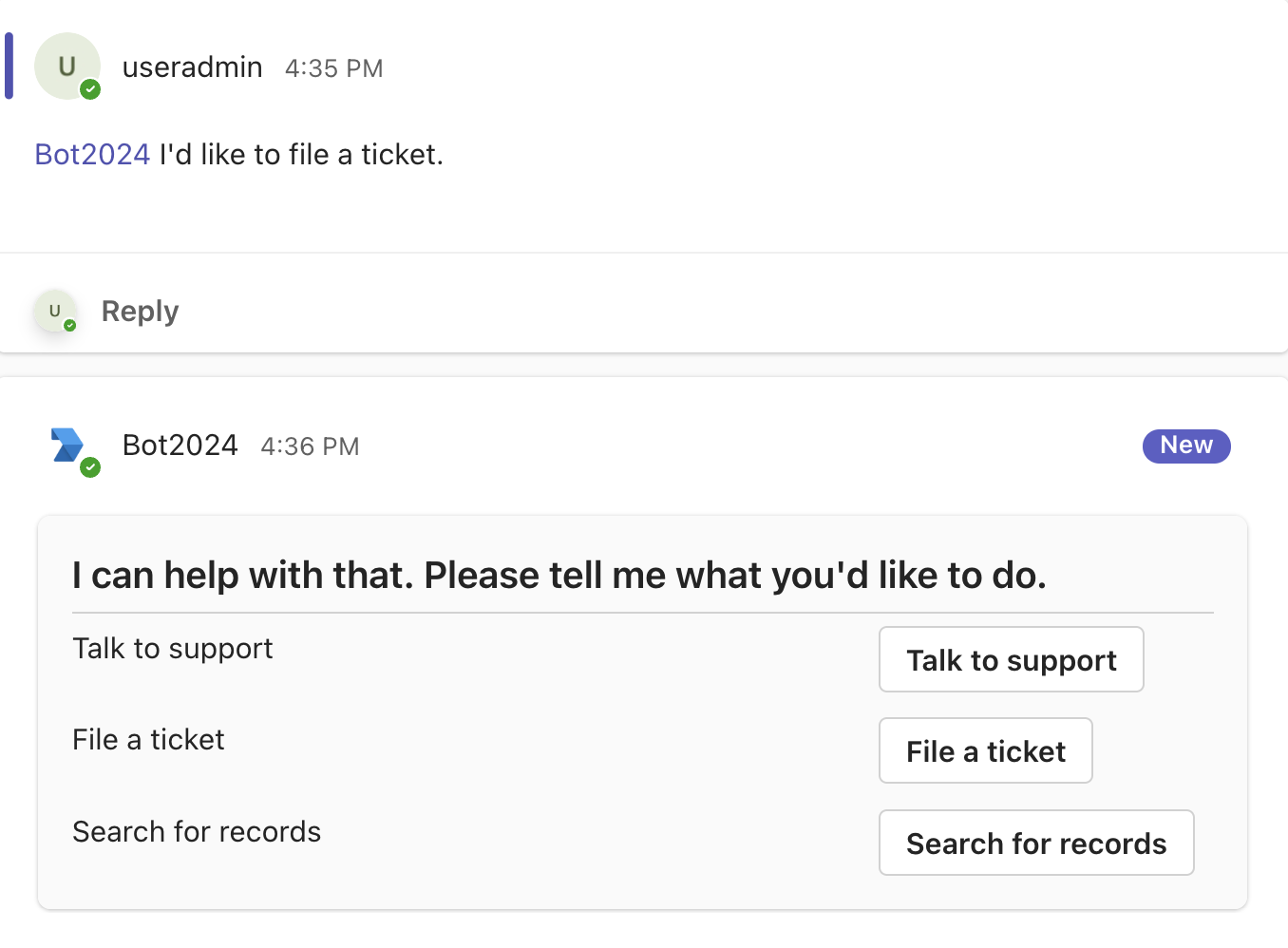The height and width of the screenshot is (948, 1288).
Task: Click the useradmin sender name
Action: point(192,67)
